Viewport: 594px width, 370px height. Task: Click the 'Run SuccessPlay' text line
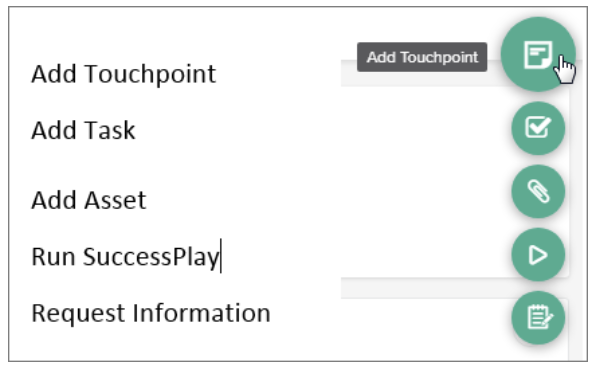pyautogui.click(x=125, y=257)
